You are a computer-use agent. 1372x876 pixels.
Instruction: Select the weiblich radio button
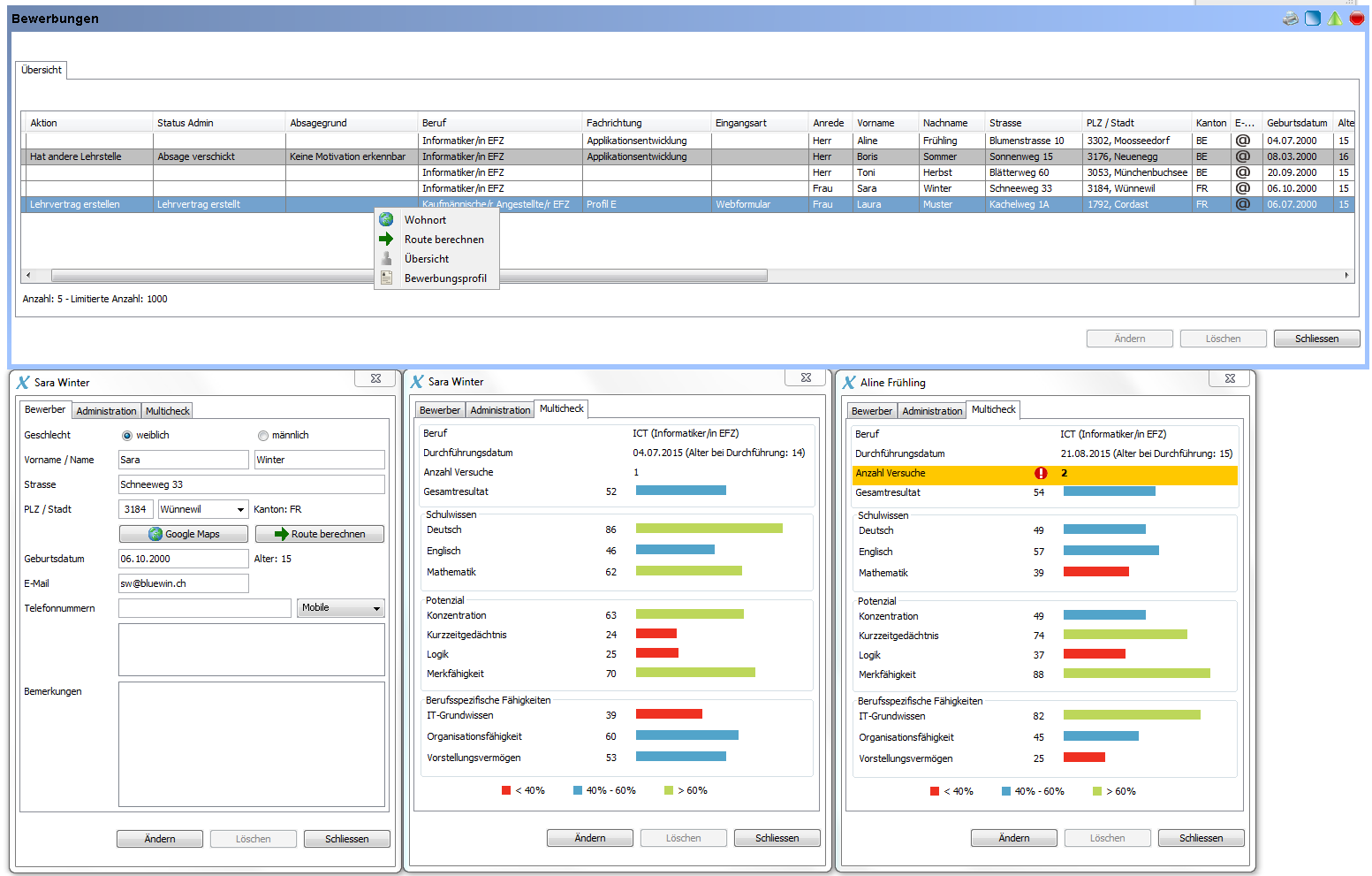click(x=127, y=436)
